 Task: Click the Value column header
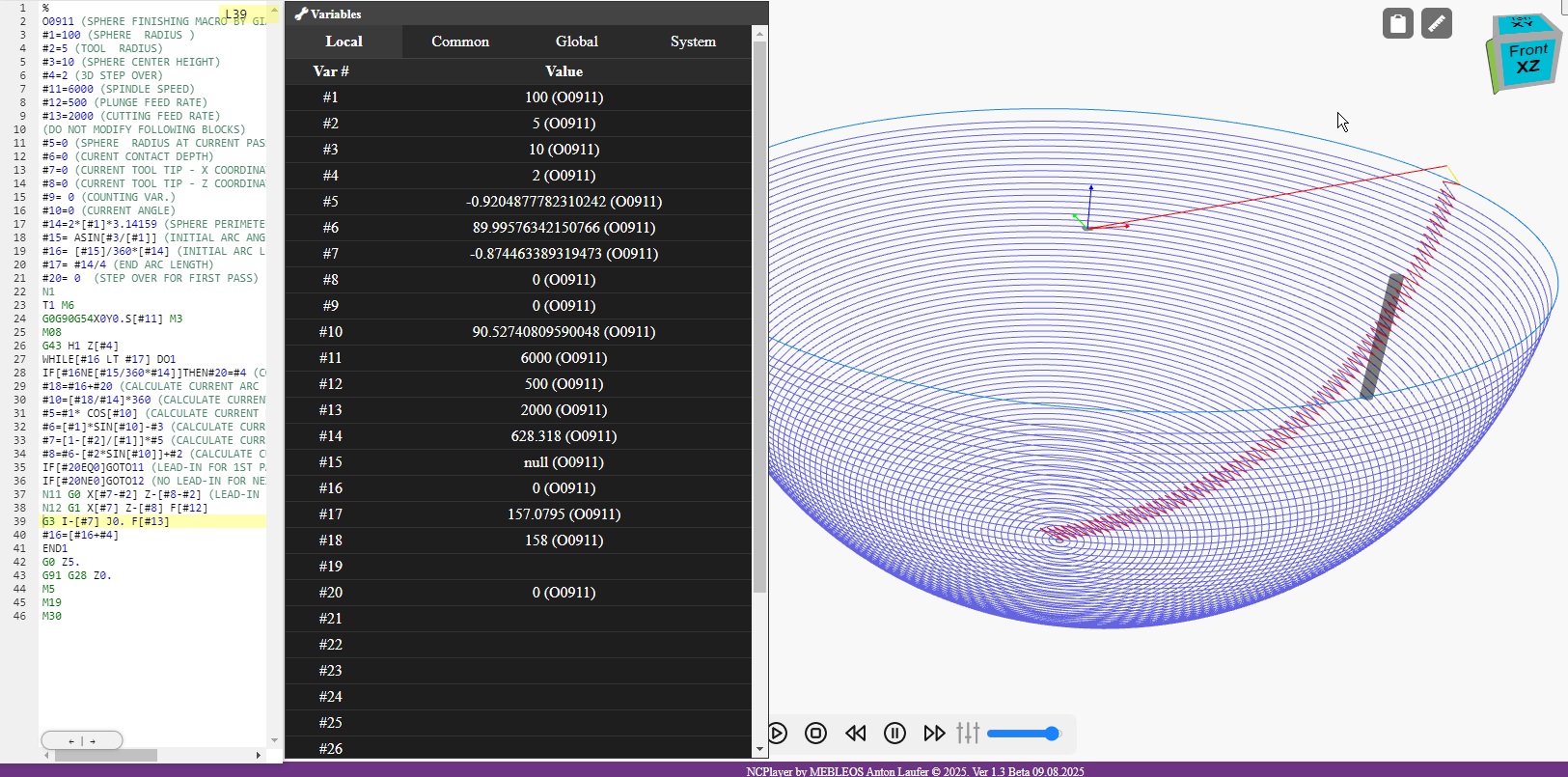click(x=564, y=71)
